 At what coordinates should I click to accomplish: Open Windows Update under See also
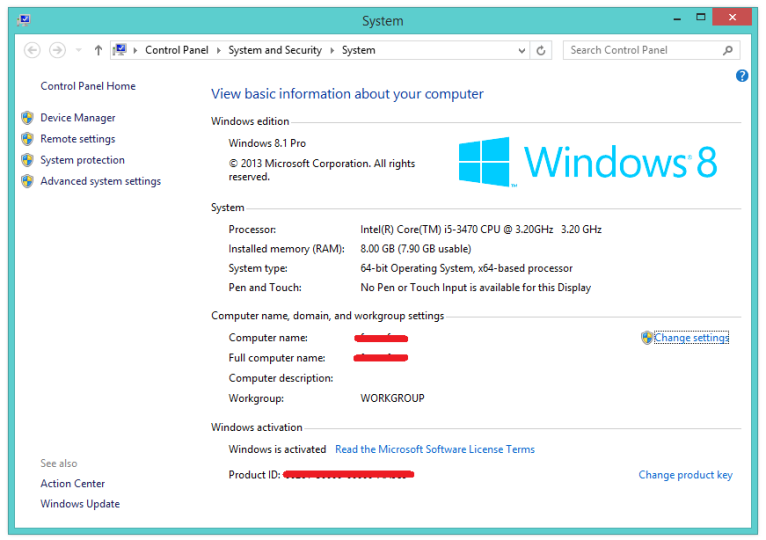click(x=80, y=504)
